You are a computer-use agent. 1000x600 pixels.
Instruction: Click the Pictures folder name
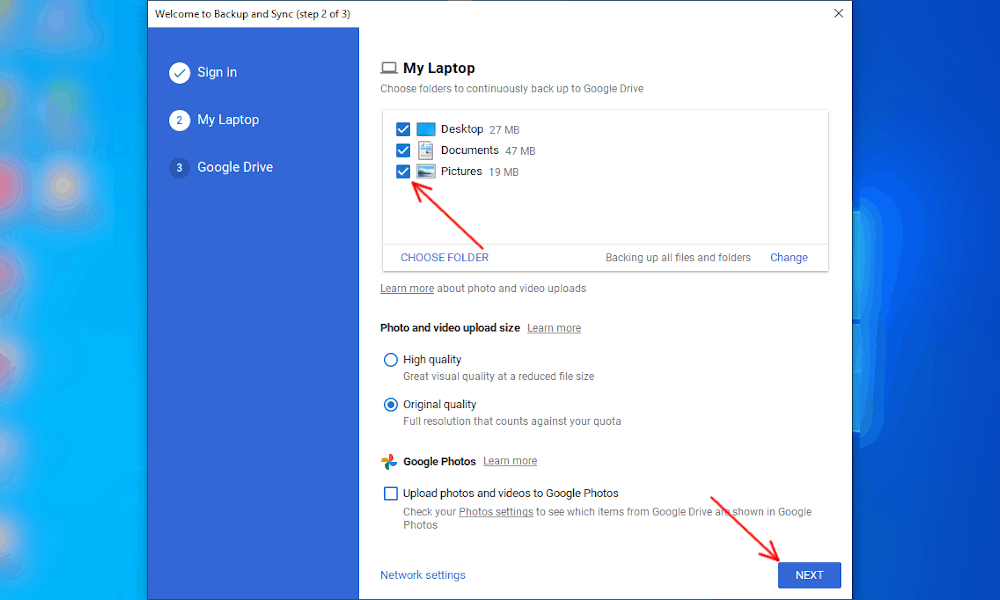point(461,172)
